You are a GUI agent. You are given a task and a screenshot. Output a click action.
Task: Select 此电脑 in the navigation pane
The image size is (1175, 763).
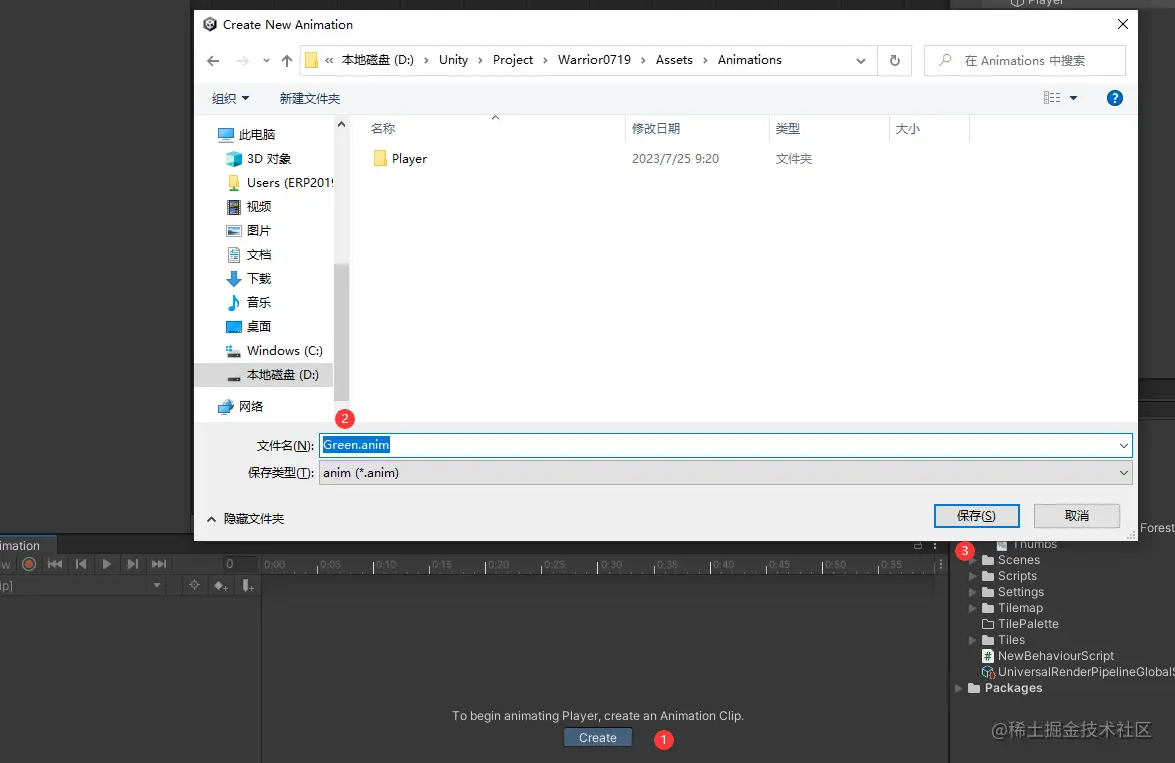(257, 135)
